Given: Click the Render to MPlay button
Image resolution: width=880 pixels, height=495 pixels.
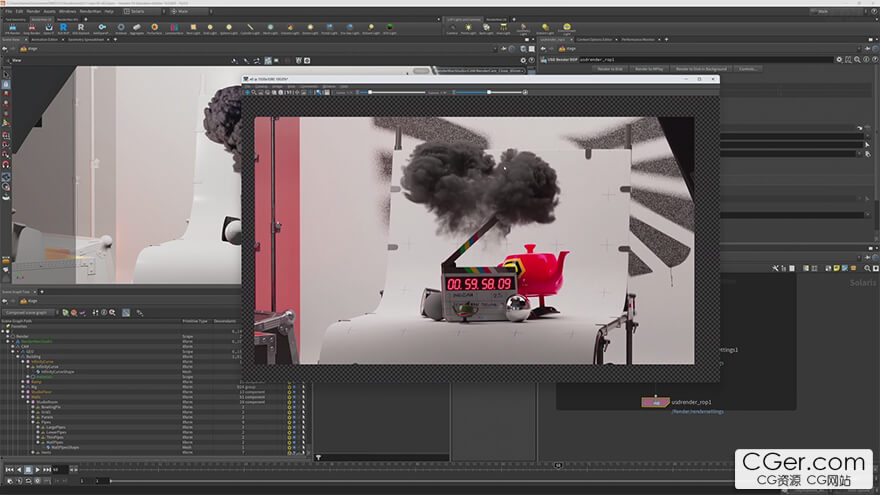Looking at the screenshot, I should pyautogui.click(x=649, y=69).
